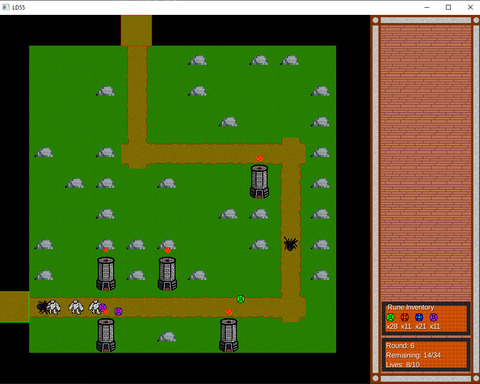The width and height of the screenshot is (480, 384).
Task: Click the "x21" blue rune count
Action: pos(420,326)
